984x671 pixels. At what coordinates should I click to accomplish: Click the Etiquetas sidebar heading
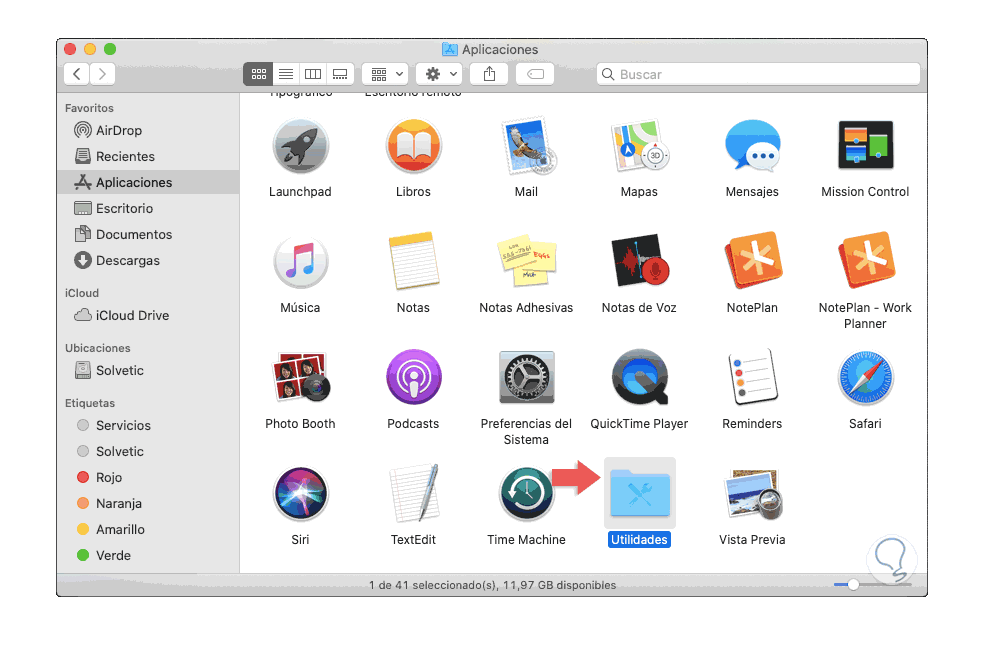pos(90,403)
